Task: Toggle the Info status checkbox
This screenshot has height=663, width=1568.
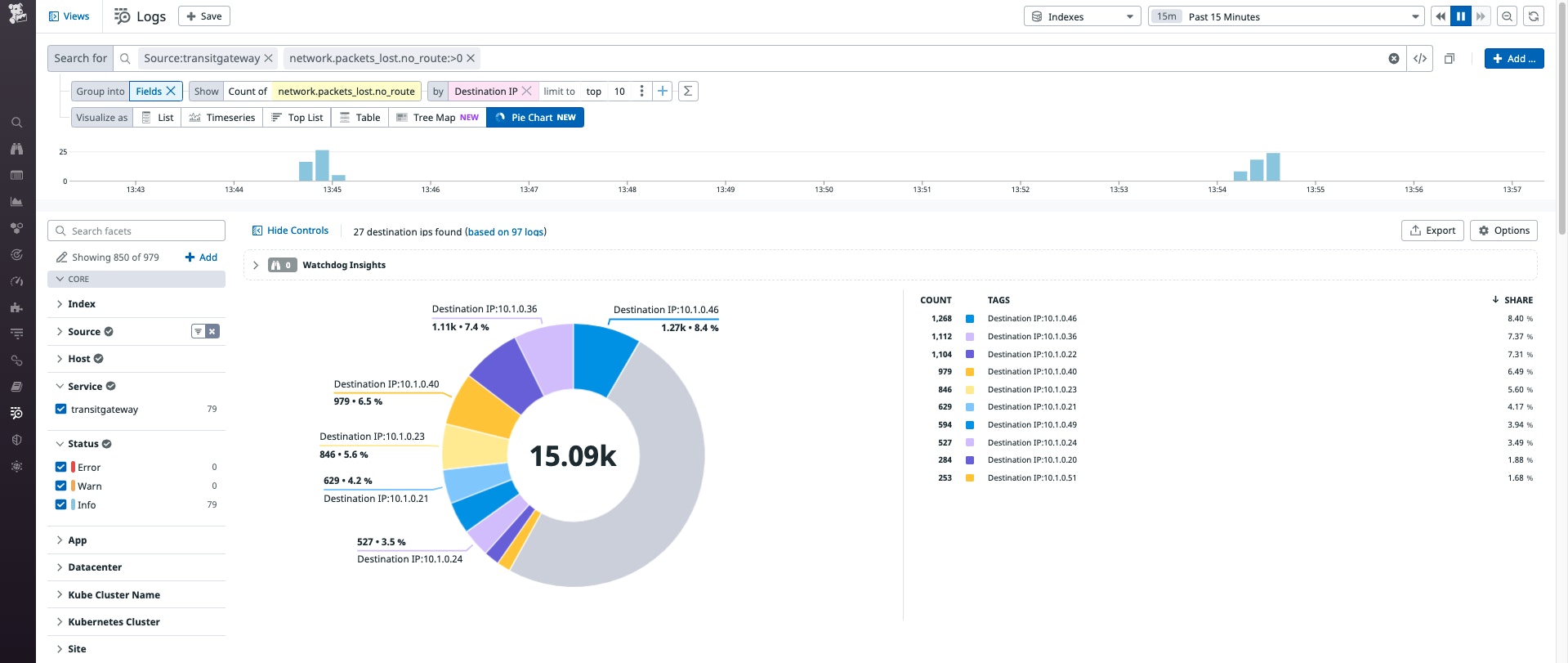Action: pyautogui.click(x=60, y=504)
